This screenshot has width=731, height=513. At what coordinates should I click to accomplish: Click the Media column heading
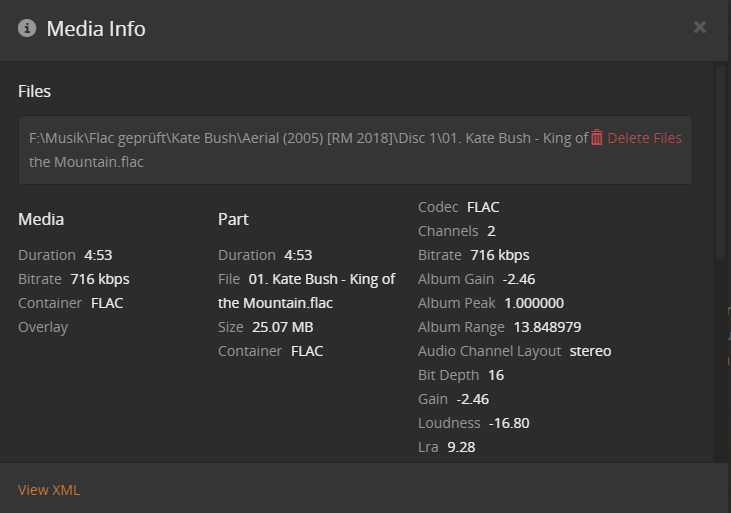click(41, 219)
